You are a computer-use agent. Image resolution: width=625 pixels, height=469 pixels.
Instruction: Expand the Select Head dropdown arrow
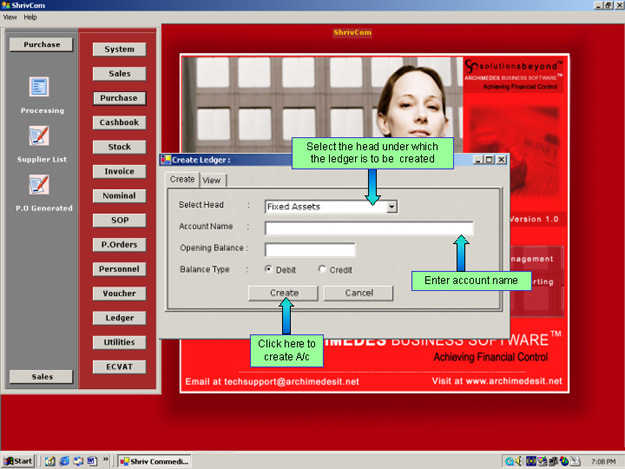pos(392,206)
